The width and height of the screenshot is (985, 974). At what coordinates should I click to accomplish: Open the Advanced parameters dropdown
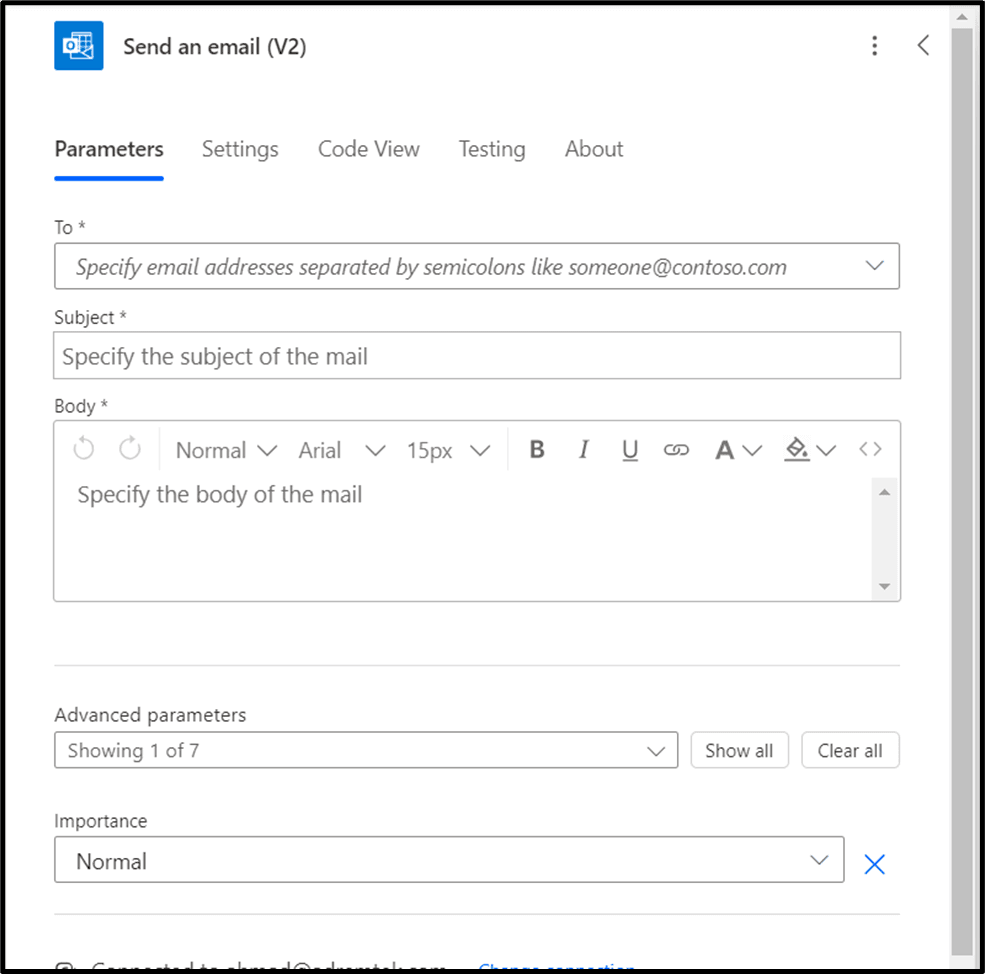click(366, 750)
